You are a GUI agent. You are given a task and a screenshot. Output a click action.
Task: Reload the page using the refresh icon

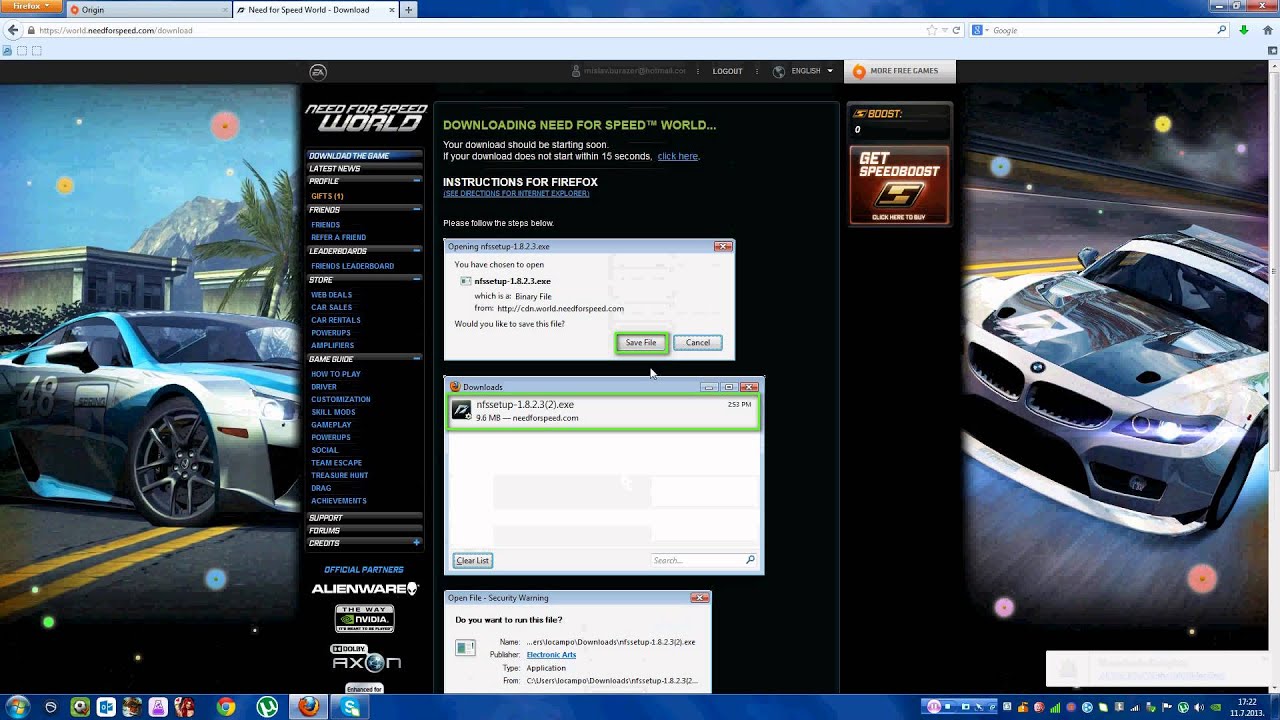click(x=956, y=30)
